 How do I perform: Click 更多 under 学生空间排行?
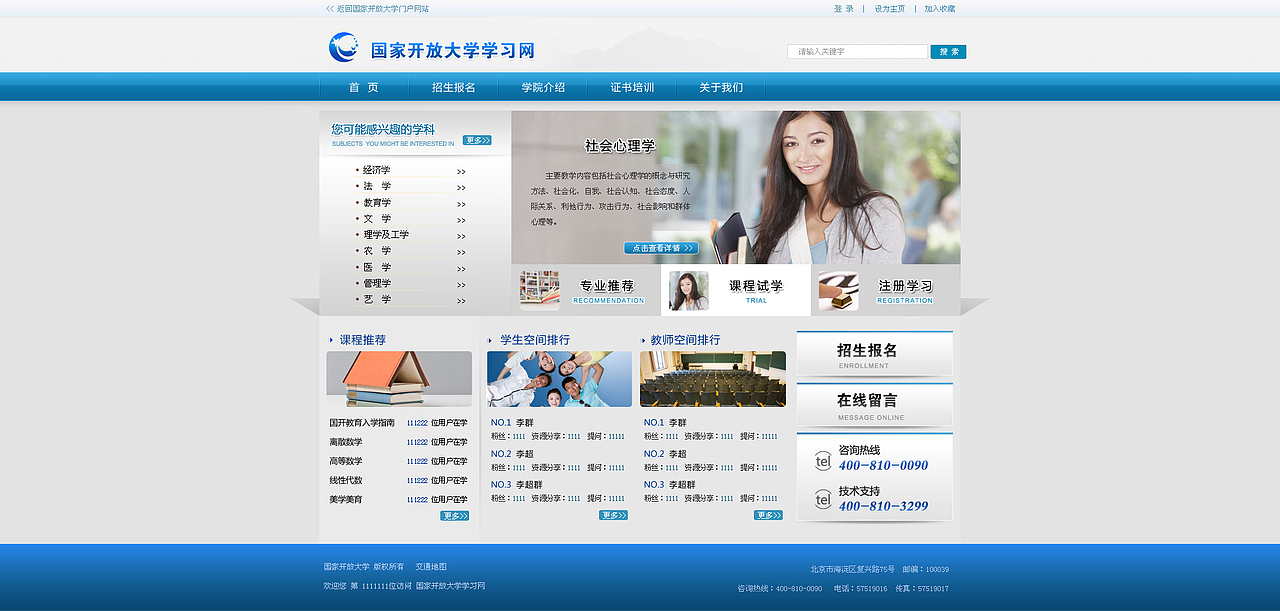tap(613, 515)
